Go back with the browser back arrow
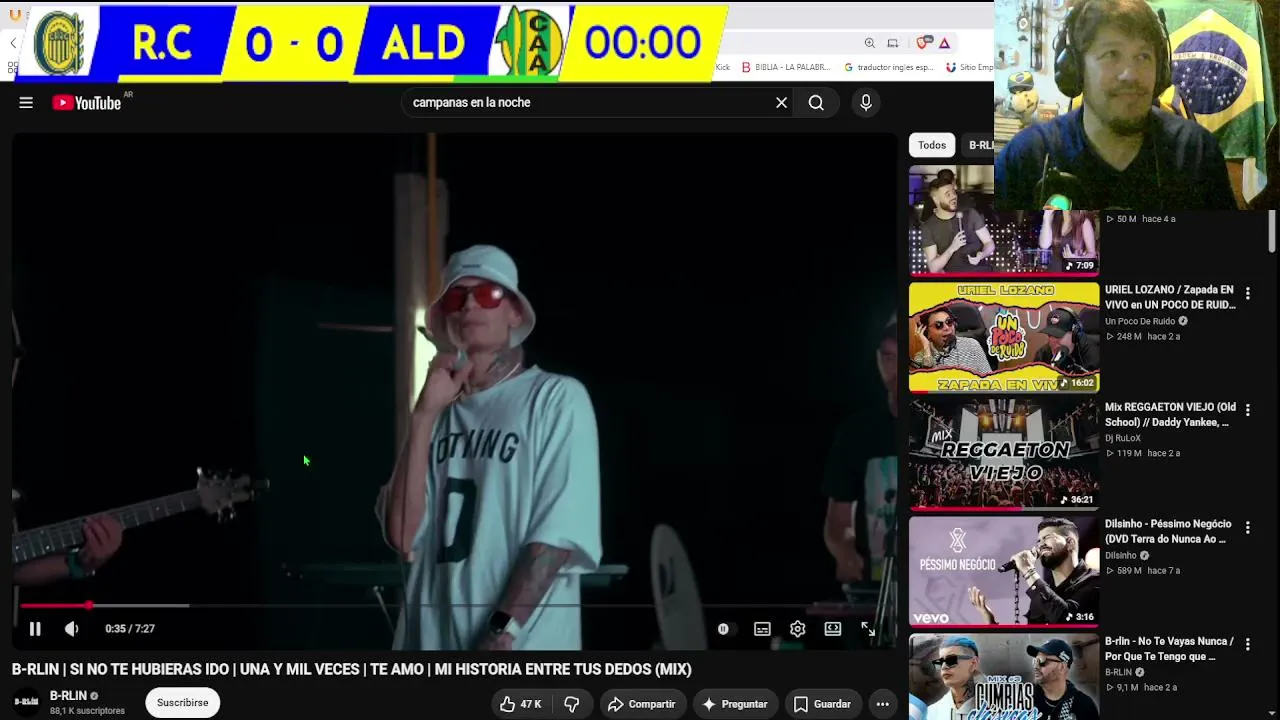The width and height of the screenshot is (1280, 720). pos(13,43)
